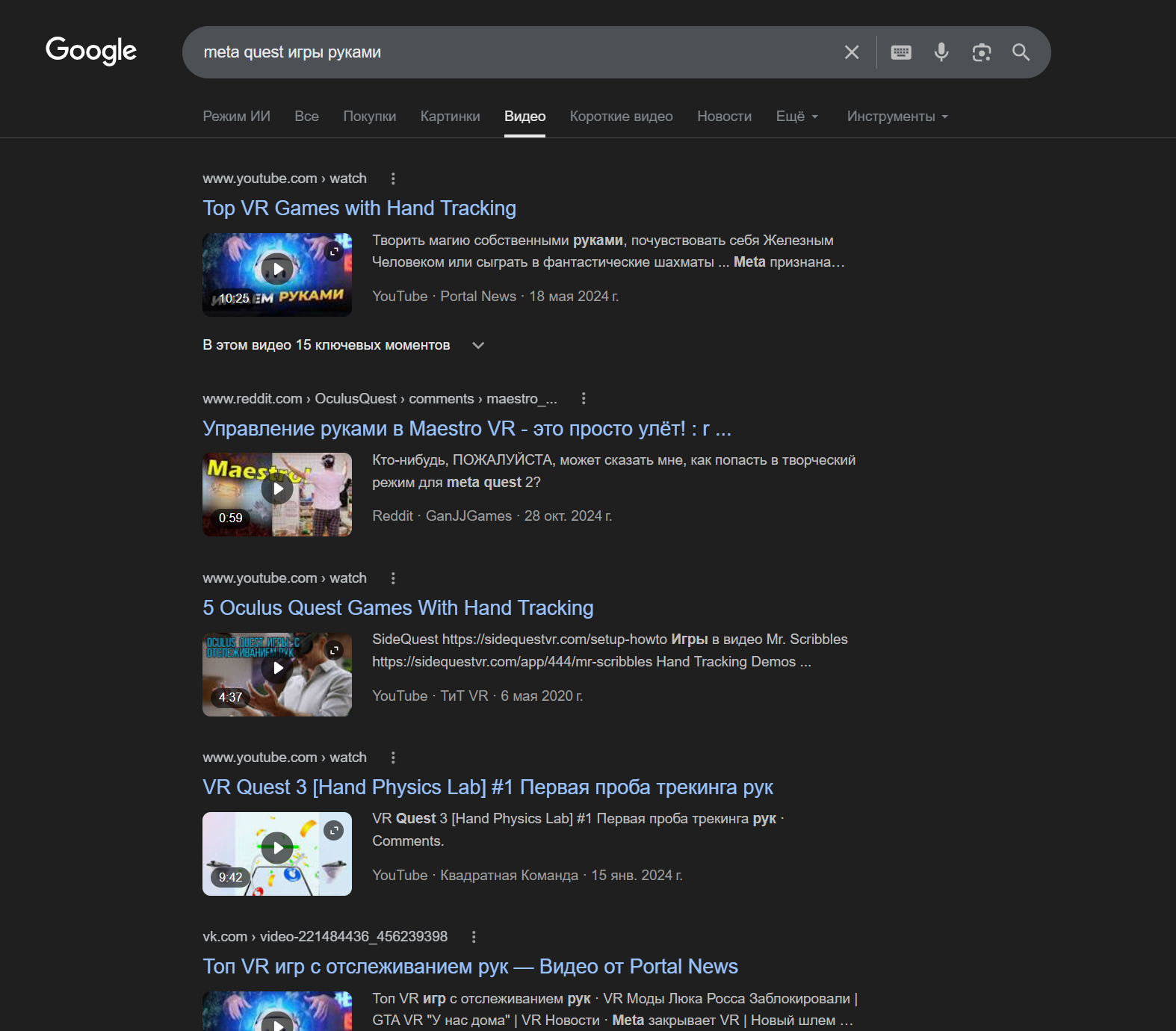The image size is (1176, 1031).
Task: Click the 6 мая 2020 г. date text
Action: pyautogui.click(x=542, y=696)
